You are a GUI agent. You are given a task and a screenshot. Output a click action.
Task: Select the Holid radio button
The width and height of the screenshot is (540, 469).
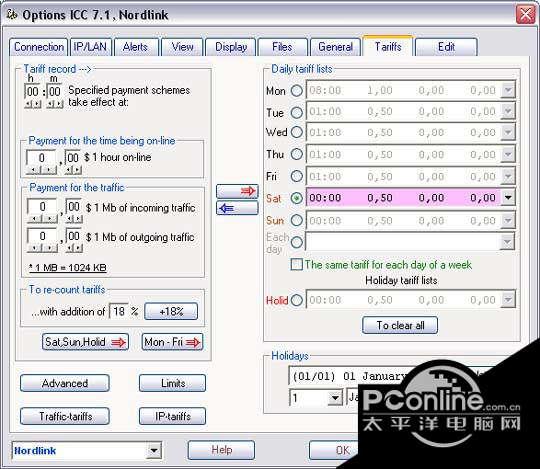pyautogui.click(x=297, y=300)
